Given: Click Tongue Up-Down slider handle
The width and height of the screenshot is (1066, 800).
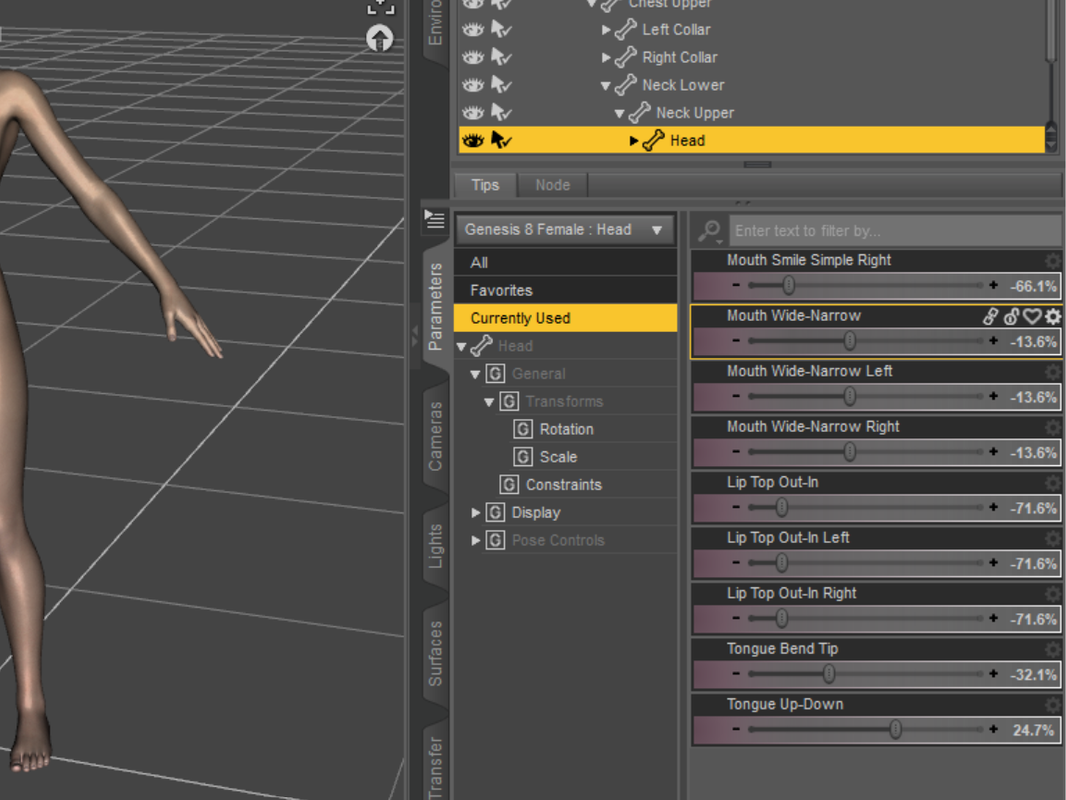Looking at the screenshot, I should pyautogui.click(x=895, y=730).
